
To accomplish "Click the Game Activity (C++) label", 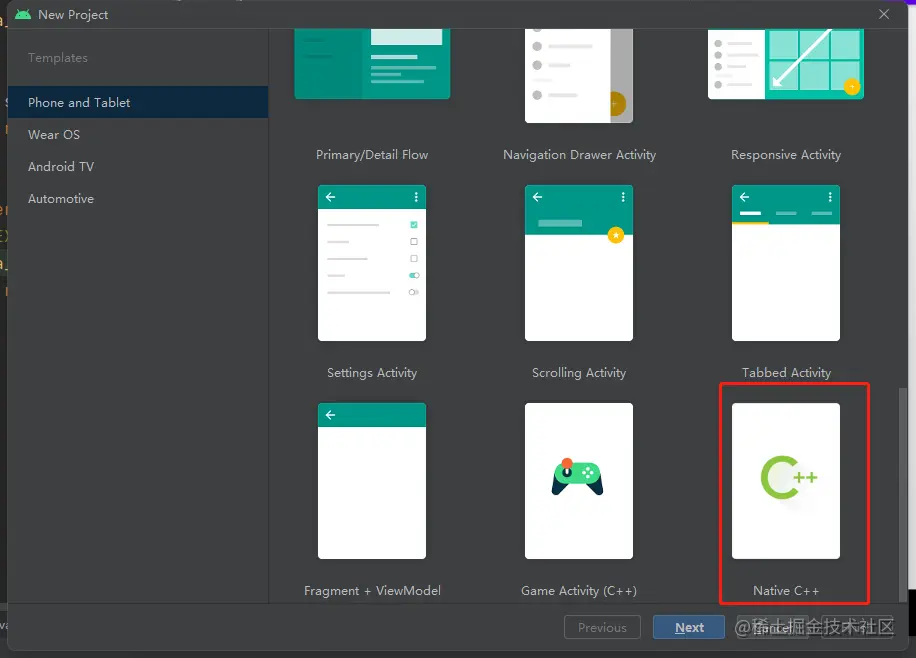I will click(579, 591).
